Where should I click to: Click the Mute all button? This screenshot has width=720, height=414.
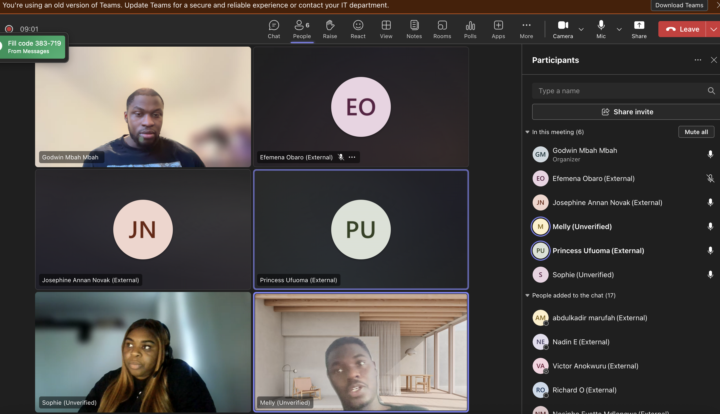click(695, 132)
